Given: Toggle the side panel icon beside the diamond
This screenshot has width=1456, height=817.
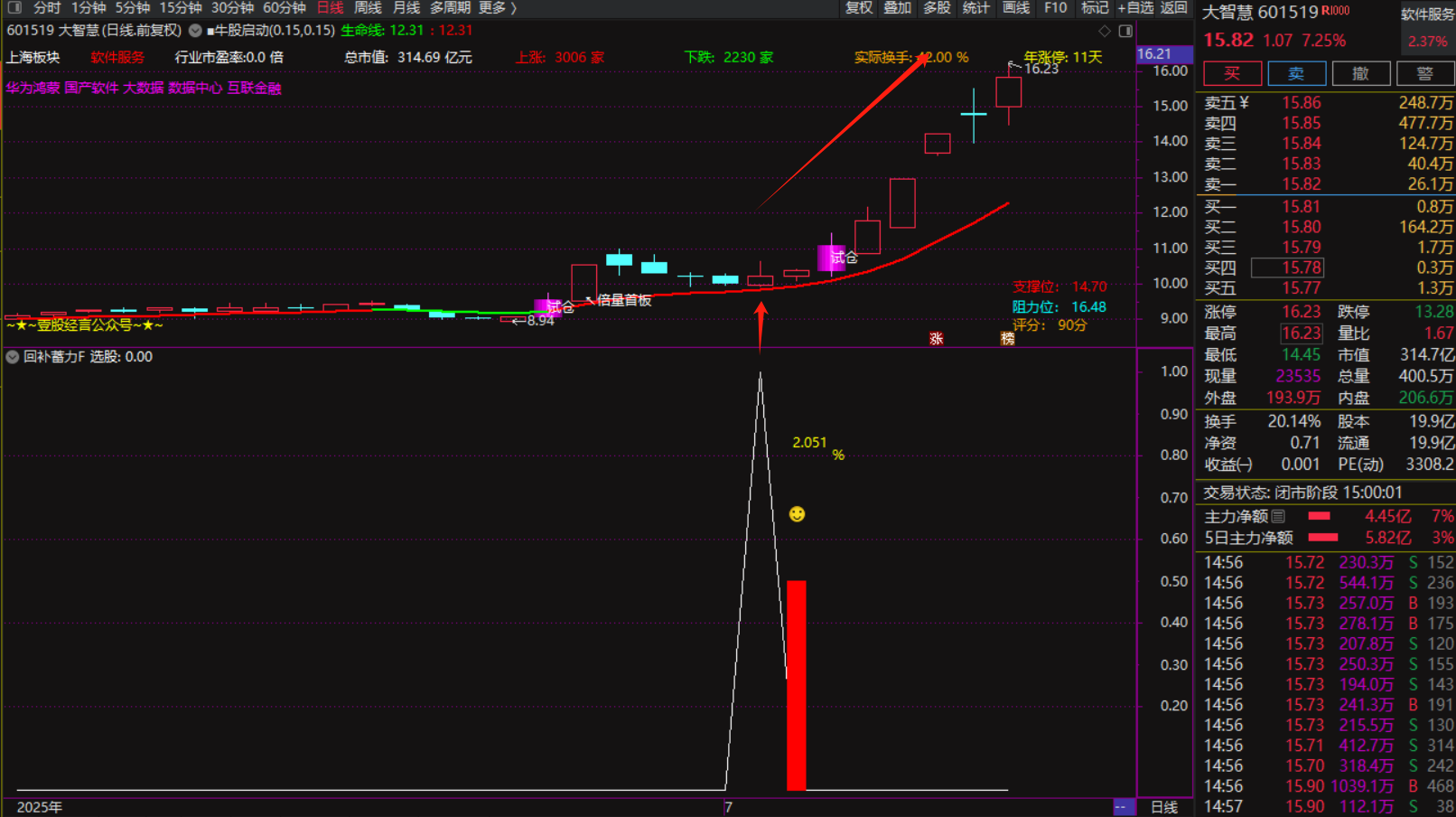Looking at the screenshot, I should click(x=1125, y=31).
